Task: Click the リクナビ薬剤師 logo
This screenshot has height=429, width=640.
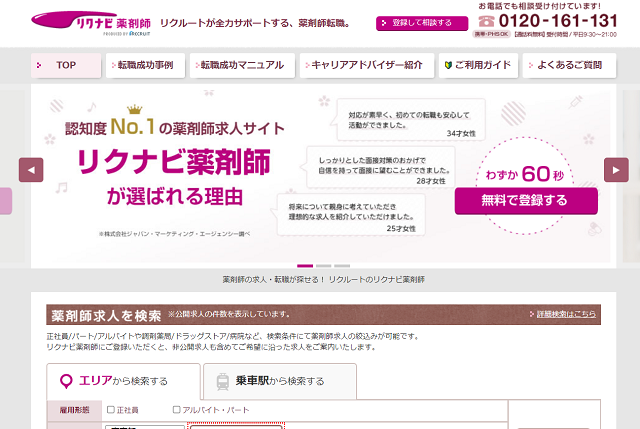Action: pyautogui.click(x=91, y=23)
